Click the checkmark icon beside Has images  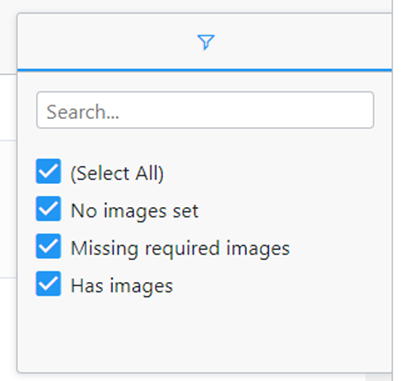[x=49, y=284]
